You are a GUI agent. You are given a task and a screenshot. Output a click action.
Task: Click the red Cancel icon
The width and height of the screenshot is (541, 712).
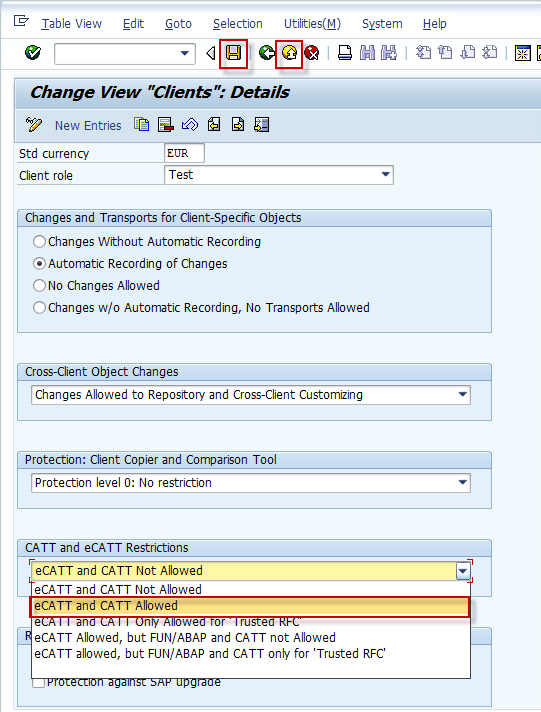point(312,54)
